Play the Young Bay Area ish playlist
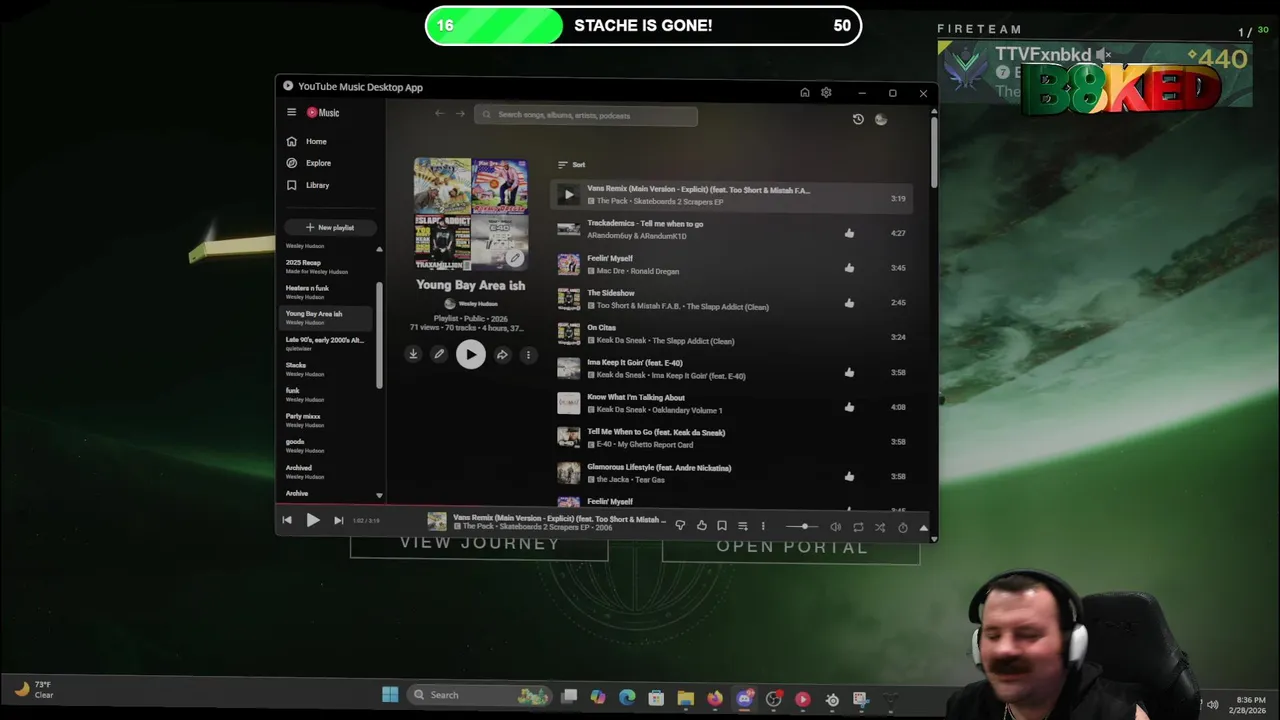Image resolution: width=1280 pixels, height=720 pixels. coord(471,354)
